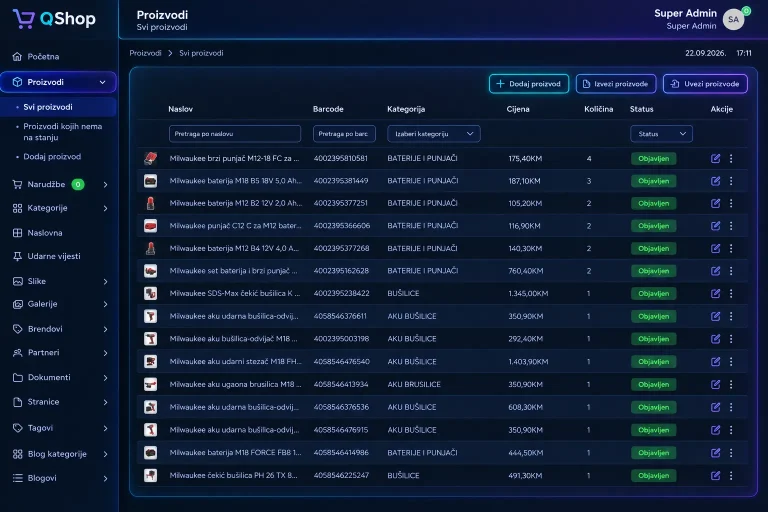Edit product with barcode 4002395377251
Image resolution: width=768 pixels, height=512 pixels.
pos(715,203)
